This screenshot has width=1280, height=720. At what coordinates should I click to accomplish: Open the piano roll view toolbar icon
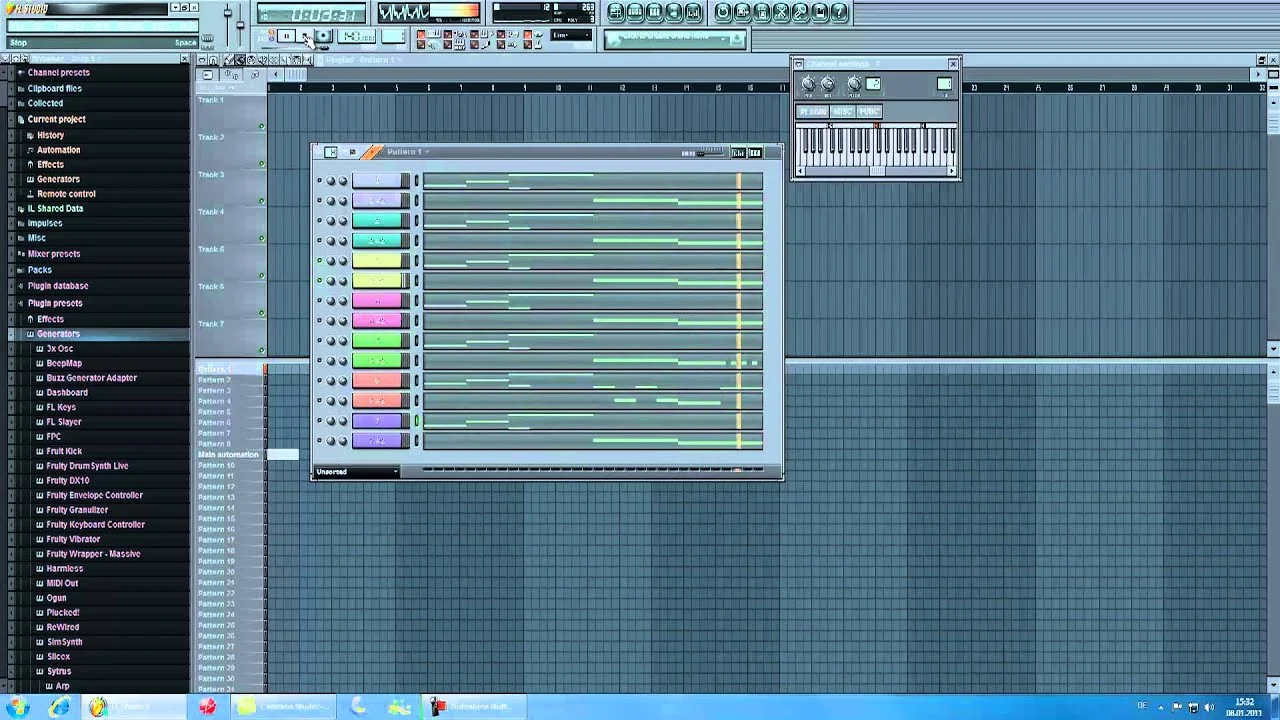pyautogui.click(x=654, y=12)
